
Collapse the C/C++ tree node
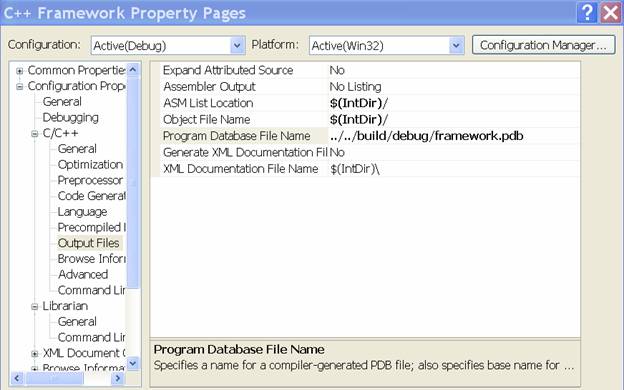(x=35, y=134)
